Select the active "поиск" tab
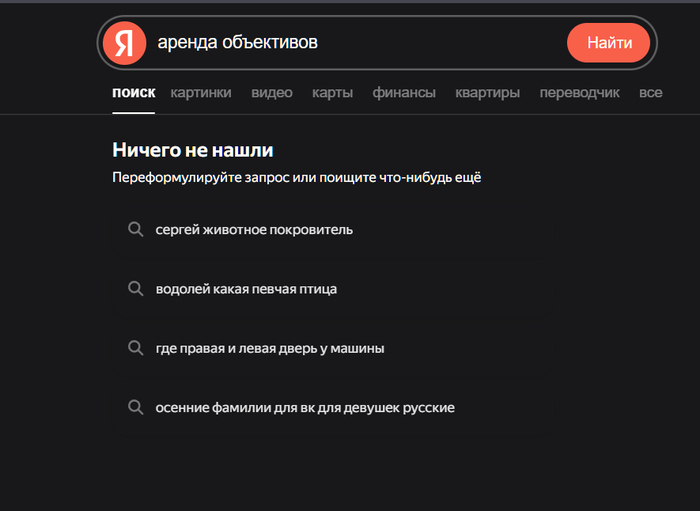 pyautogui.click(x=134, y=93)
